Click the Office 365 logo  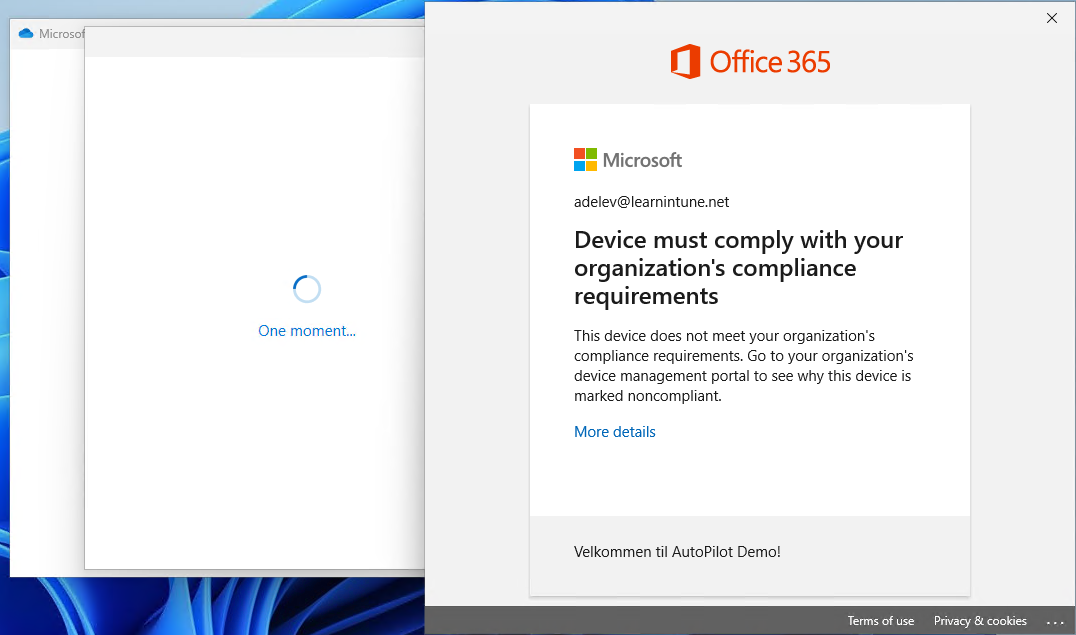(x=750, y=62)
